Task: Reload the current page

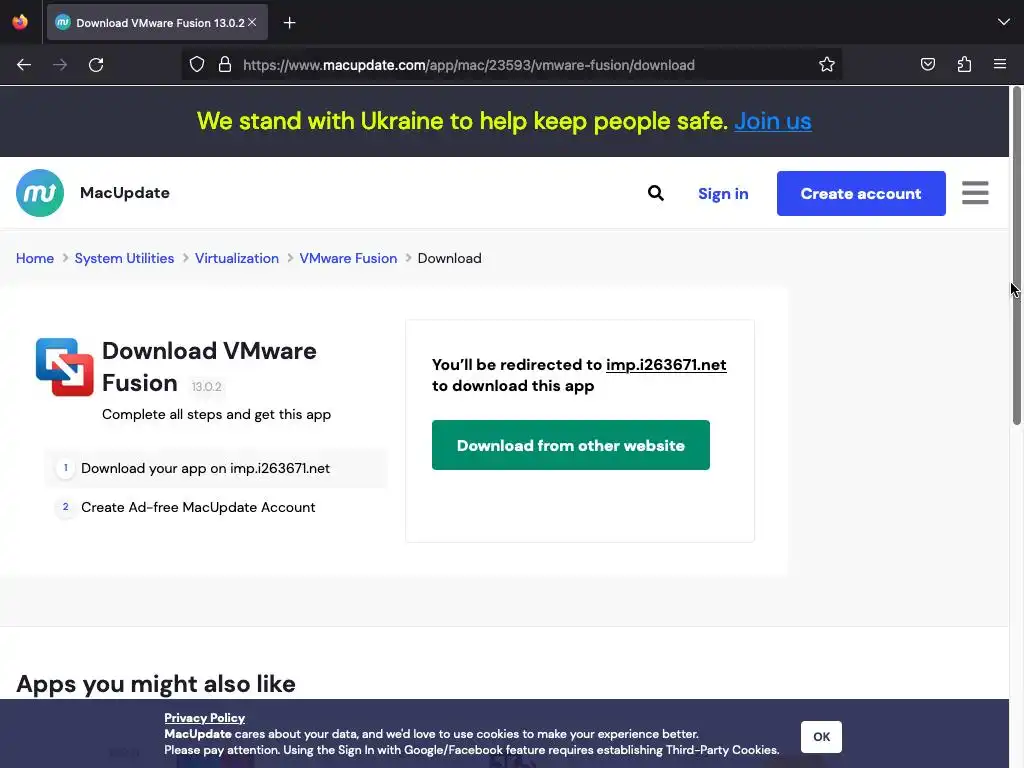Action: (x=96, y=65)
